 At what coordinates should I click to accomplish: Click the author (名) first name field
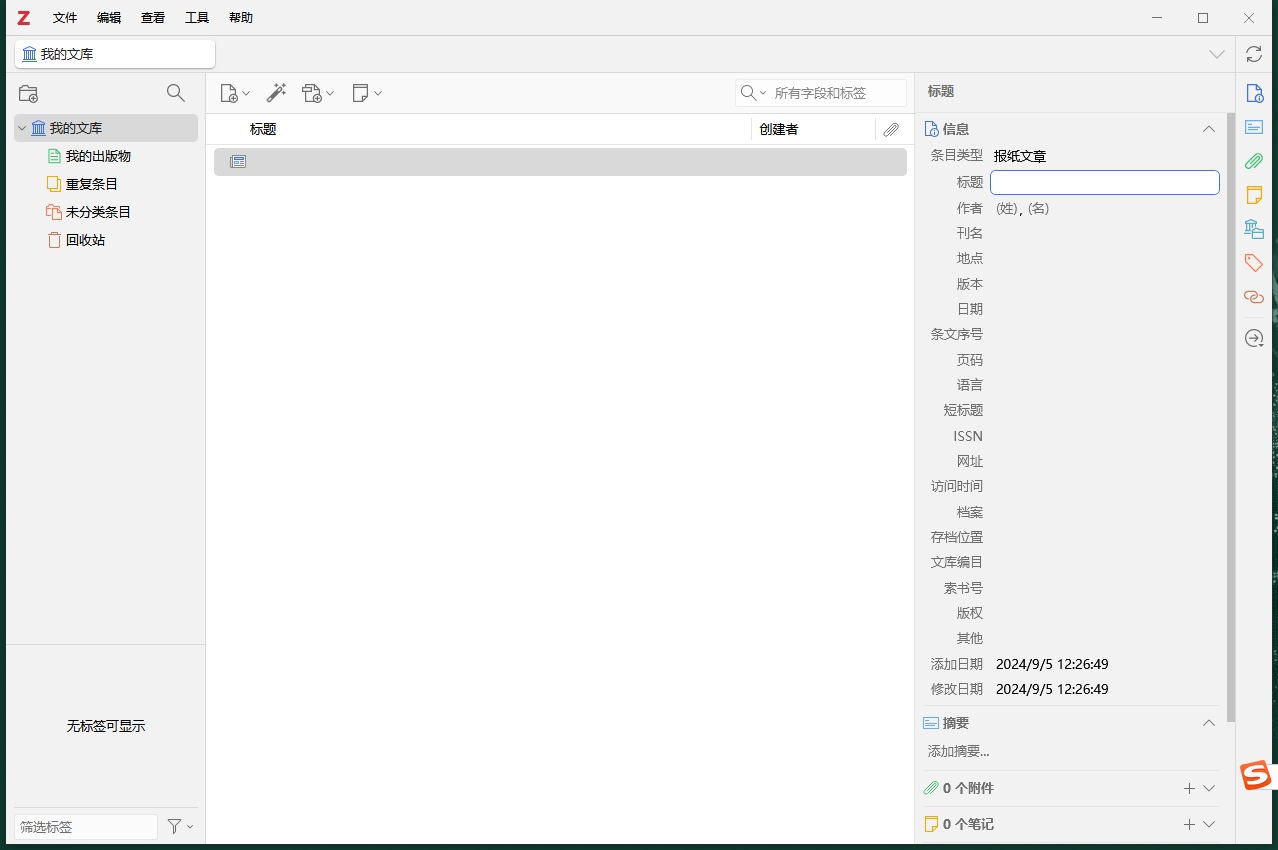coord(1038,208)
